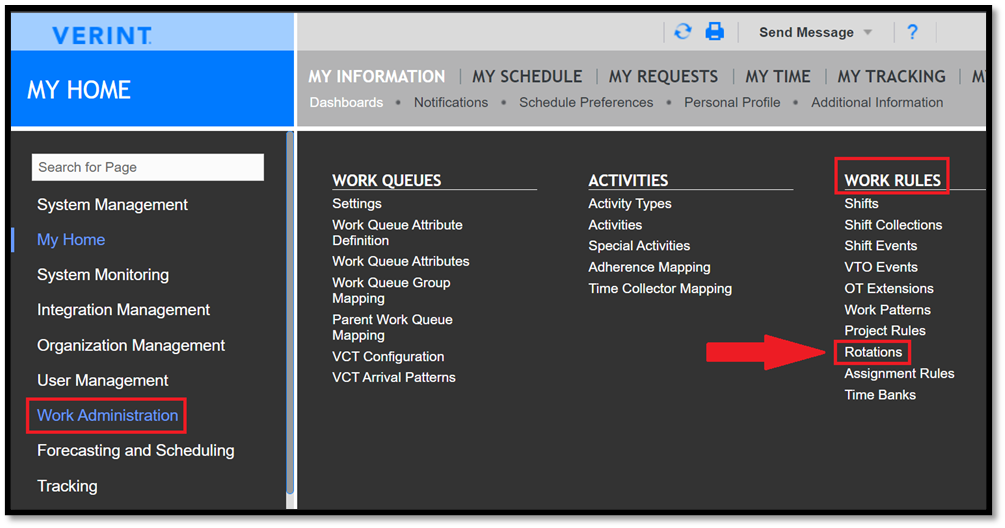Screen dimensions: 1005x528
Task: Open Settings under Work Queues
Action: (357, 204)
